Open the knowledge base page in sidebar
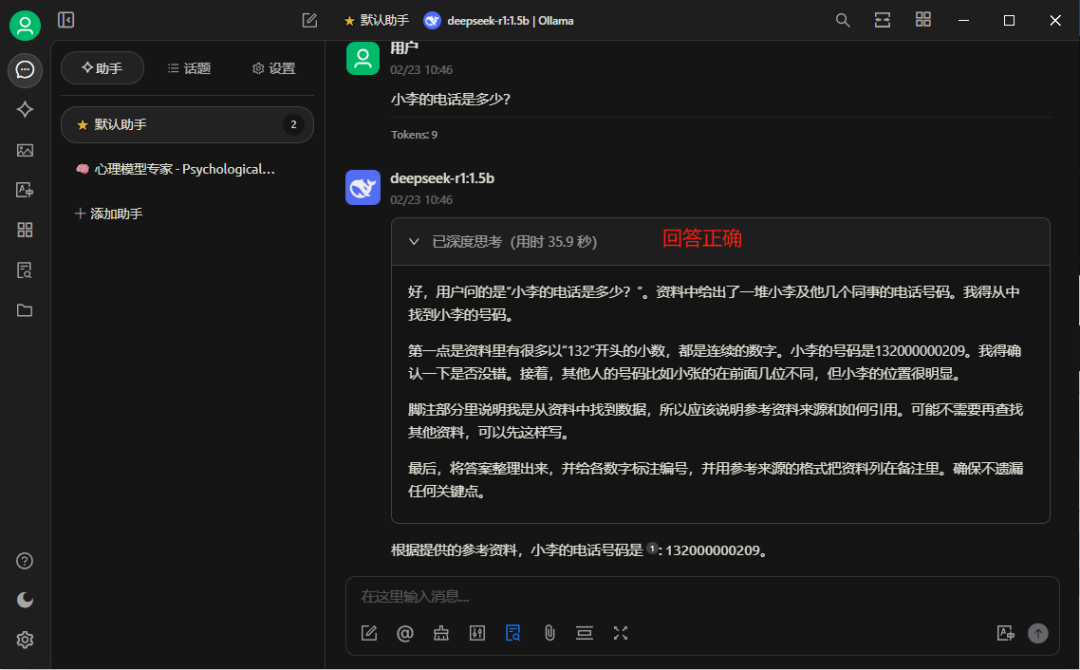This screenshot has width=1080, height=670. [x=25, y=270]
